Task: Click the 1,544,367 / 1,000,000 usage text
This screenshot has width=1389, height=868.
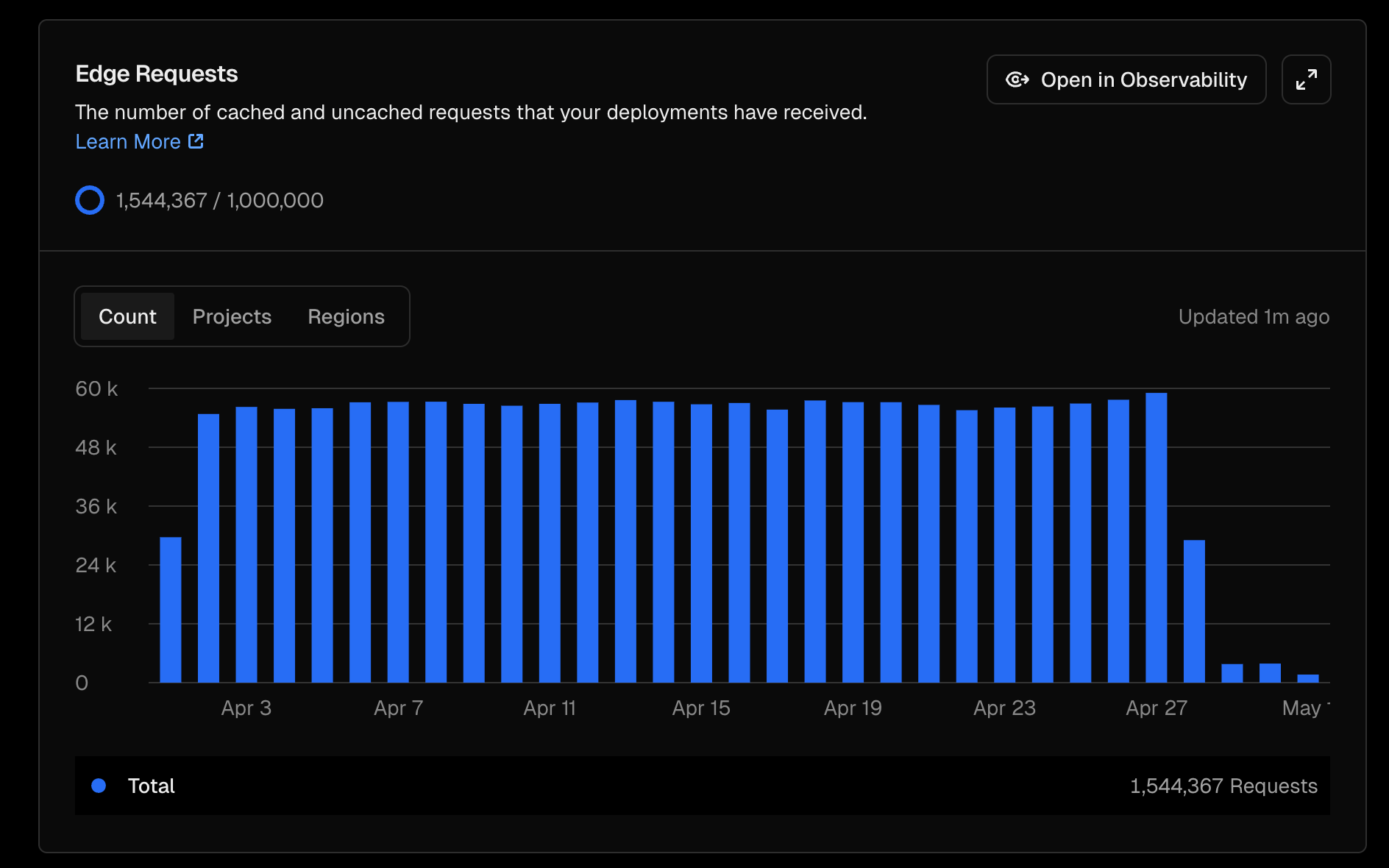Action: point(219,200)
